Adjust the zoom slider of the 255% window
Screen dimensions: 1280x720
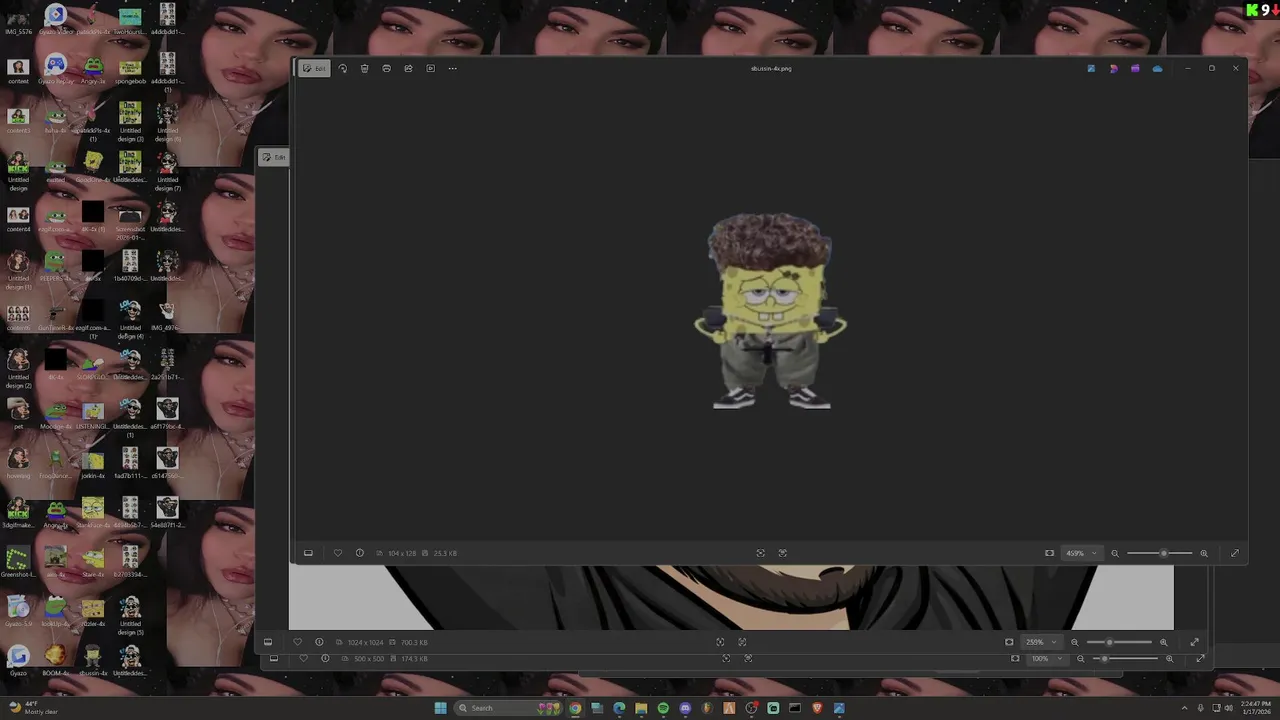(x=1119, y=642)
